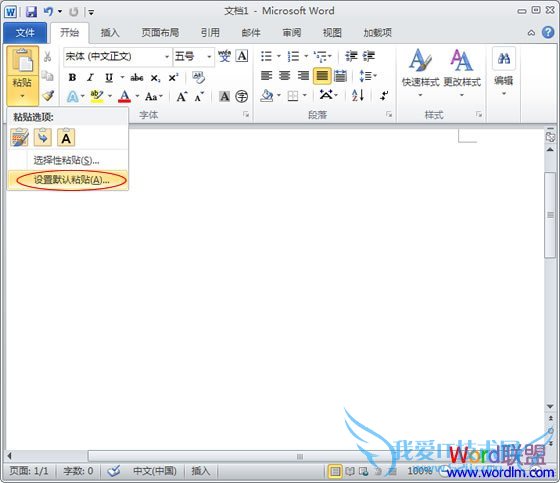Apply red font color A
The height and width of the screenshot is (483, 560).
125,96
